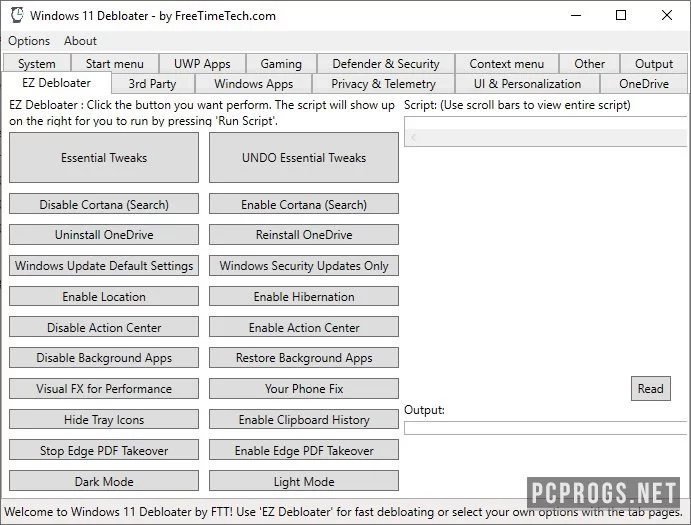Apply Visual FX for Performance

[104, 388]
